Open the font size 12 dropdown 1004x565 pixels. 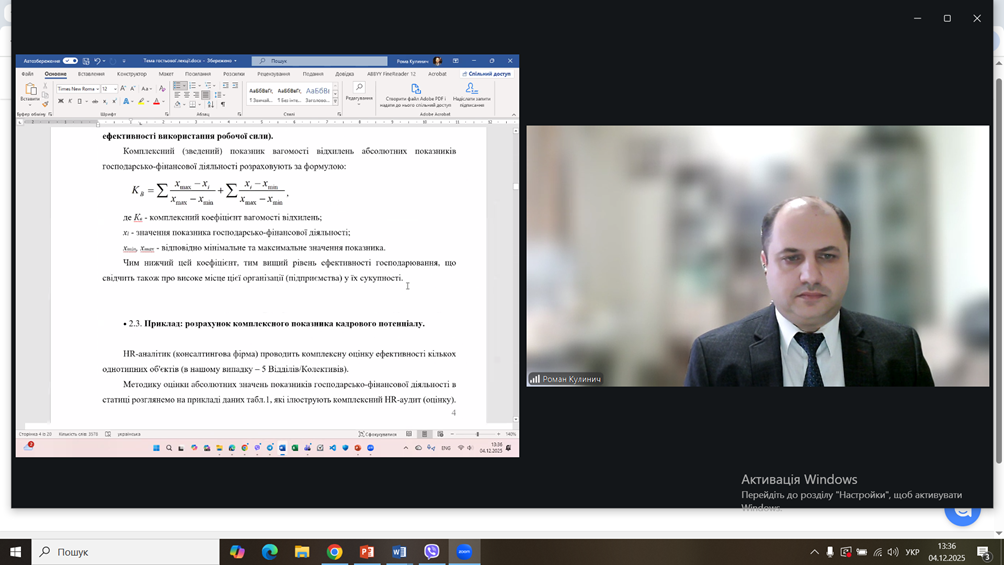pyautogui.click(x=115, y=89)
